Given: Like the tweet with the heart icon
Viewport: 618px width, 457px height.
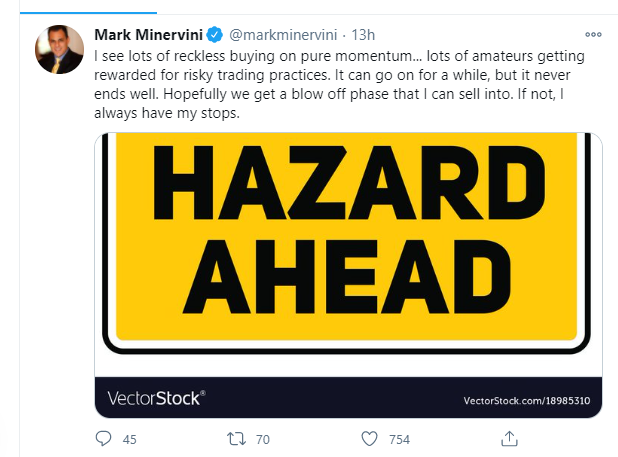Looking at the screenshot, I should [369, 437].
